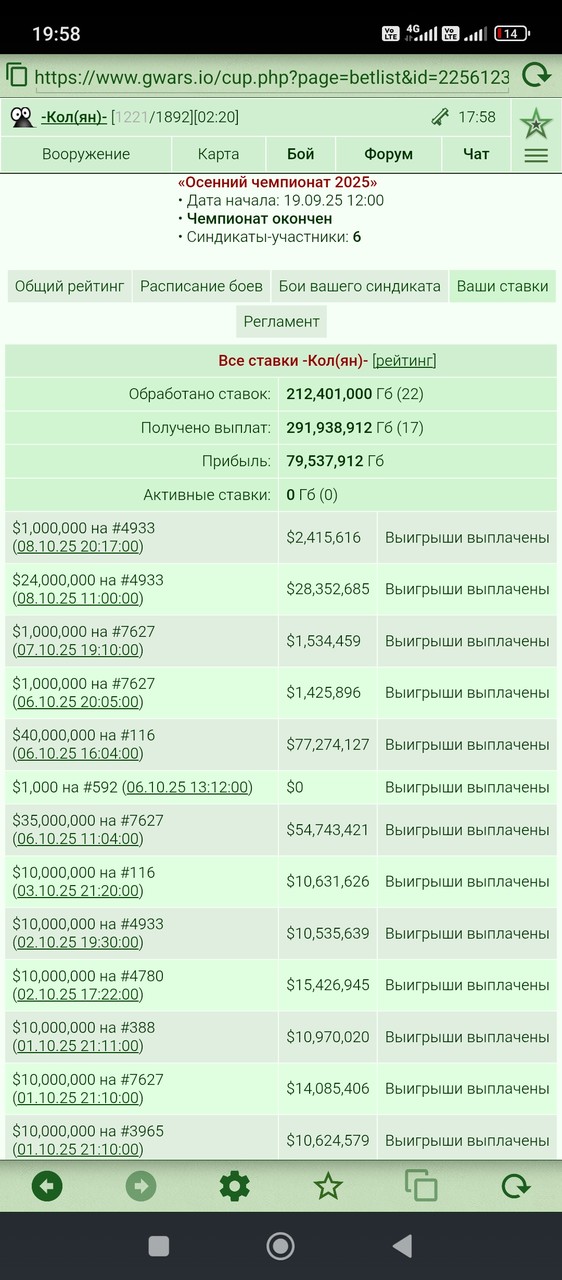Switch to the Общий рейтинг tab
The image size is (562, 1280).
[69, 286]
